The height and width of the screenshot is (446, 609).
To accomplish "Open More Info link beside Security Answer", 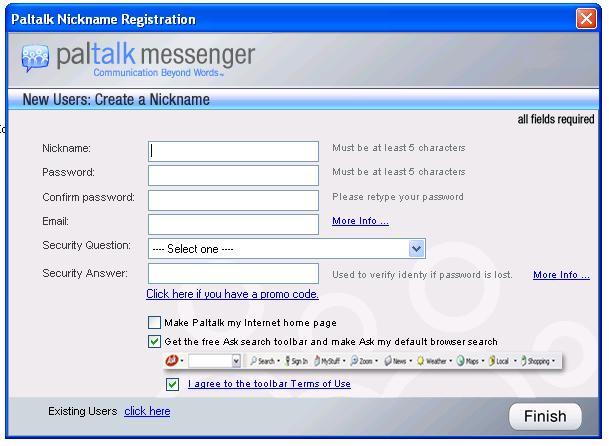I will [x=561, y=275].
